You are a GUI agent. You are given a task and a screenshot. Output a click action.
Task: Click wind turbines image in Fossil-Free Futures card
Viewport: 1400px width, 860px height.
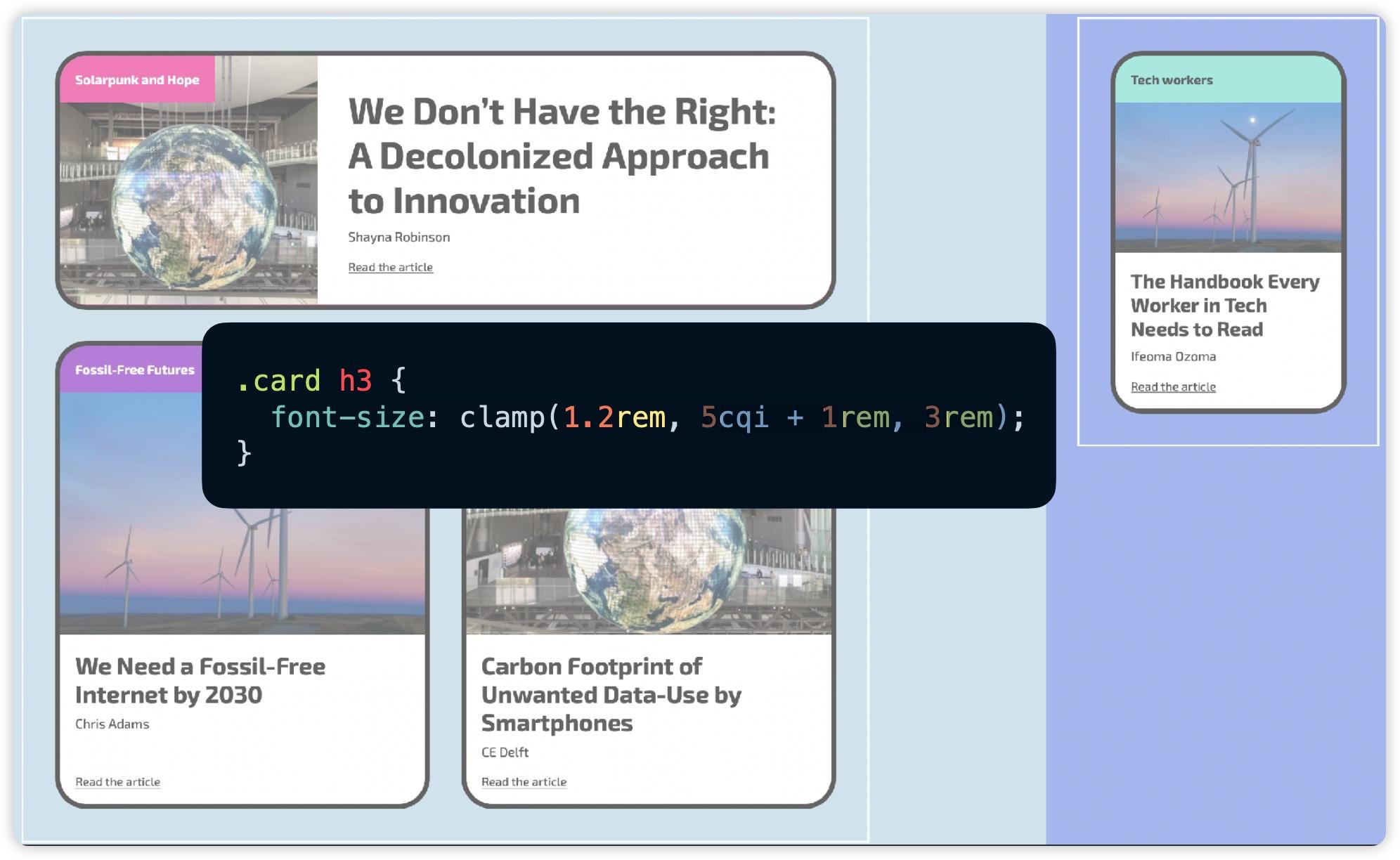click(x=141, y=562)
